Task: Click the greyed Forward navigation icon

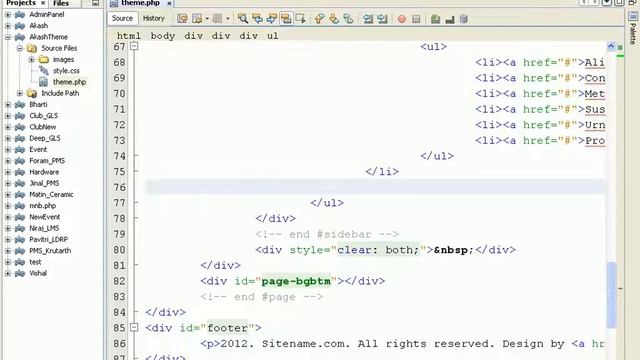Action: pos(218,18)
